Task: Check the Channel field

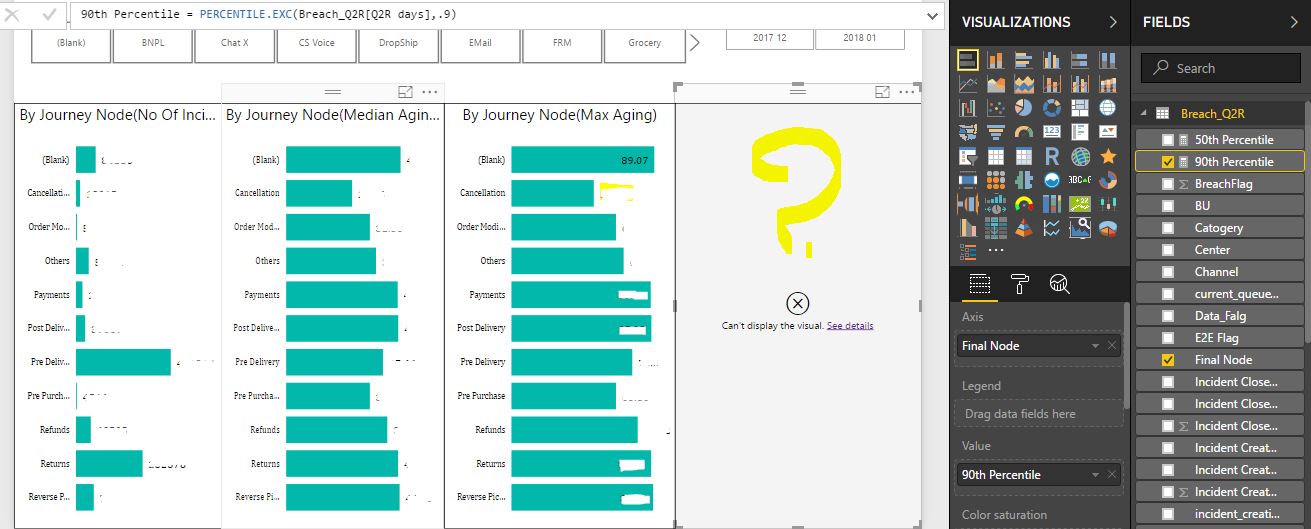Action: coord(1168,272)
